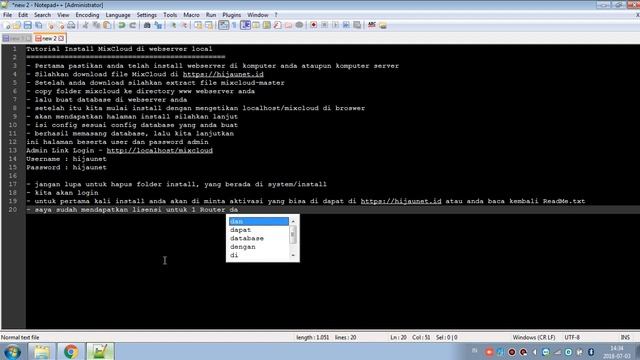Click the taskbar clock
This screenshot has height=360, width=640.
tap(617, 352)
